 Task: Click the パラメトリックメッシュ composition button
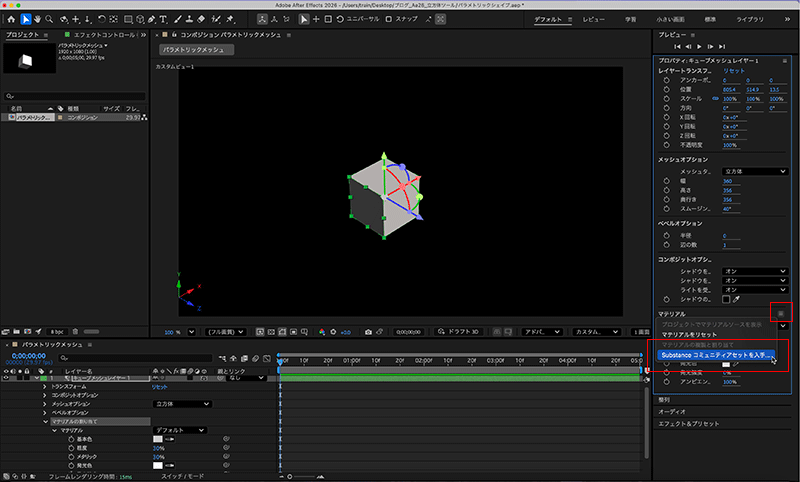click(x=197, y=49)
